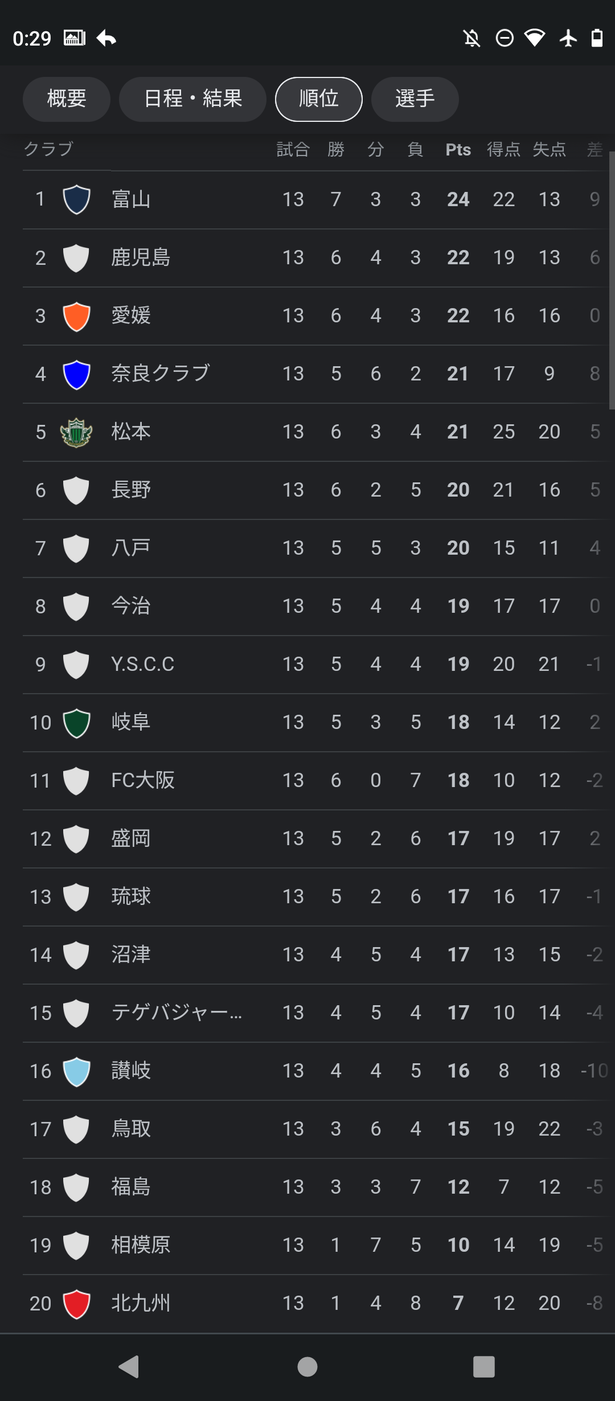Select the 順位 tab
This screenshot has width=615, height=1401.
click(x=319, y=99)
